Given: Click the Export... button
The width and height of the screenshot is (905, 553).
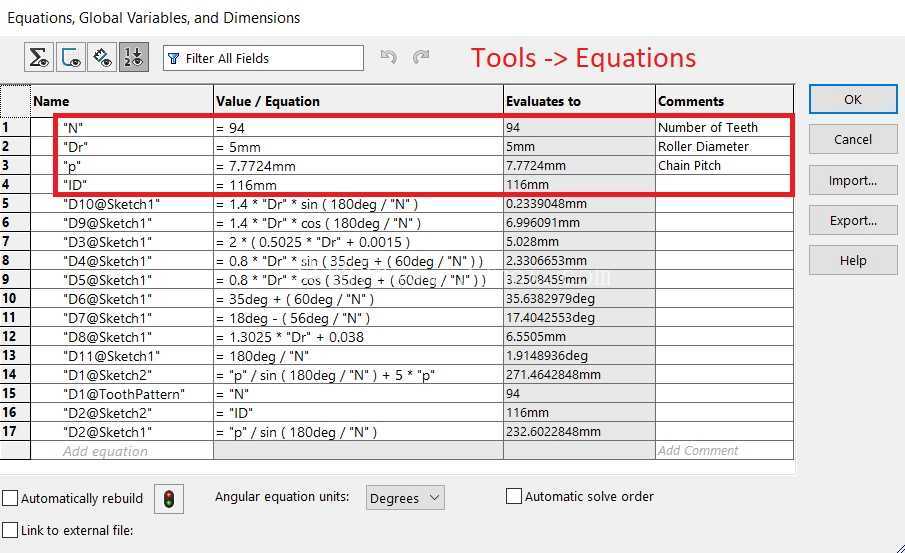Looking at the screenshot, I should 853,221.
